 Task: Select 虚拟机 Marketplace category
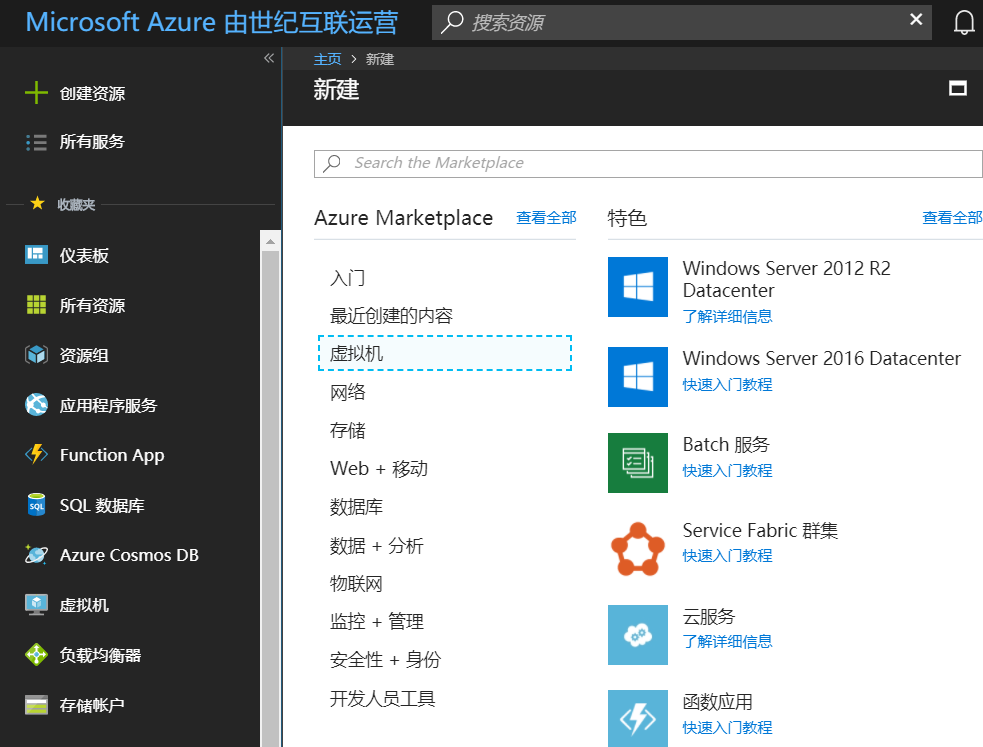point(445,353)
